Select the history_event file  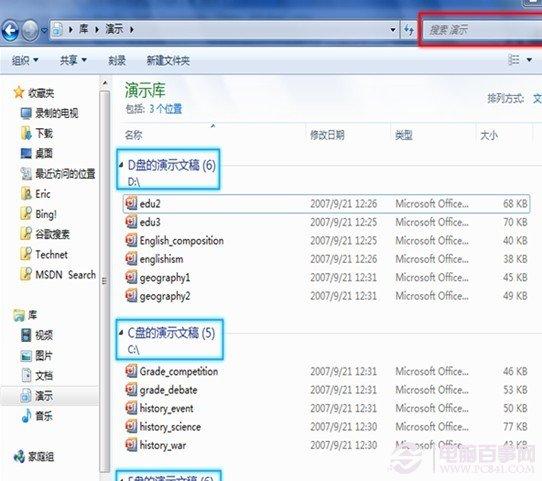pos(159,408)
